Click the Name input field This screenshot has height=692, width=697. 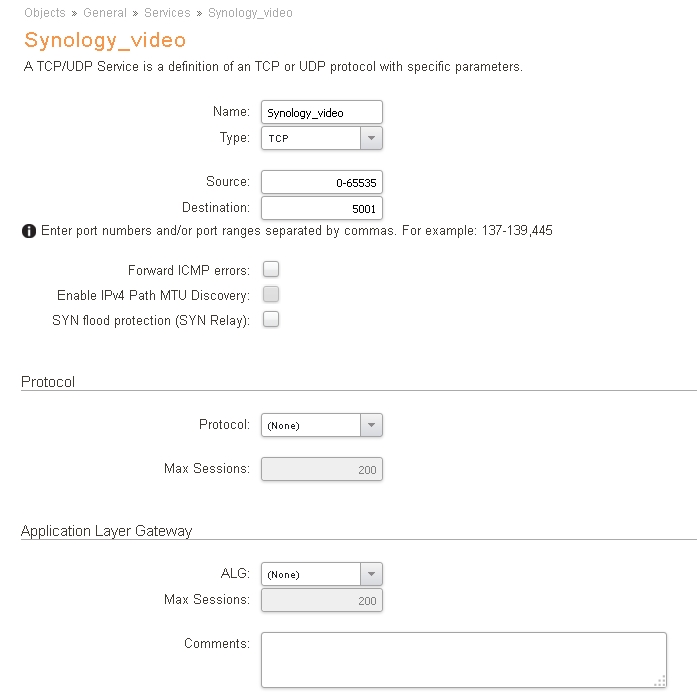point(322,112)
